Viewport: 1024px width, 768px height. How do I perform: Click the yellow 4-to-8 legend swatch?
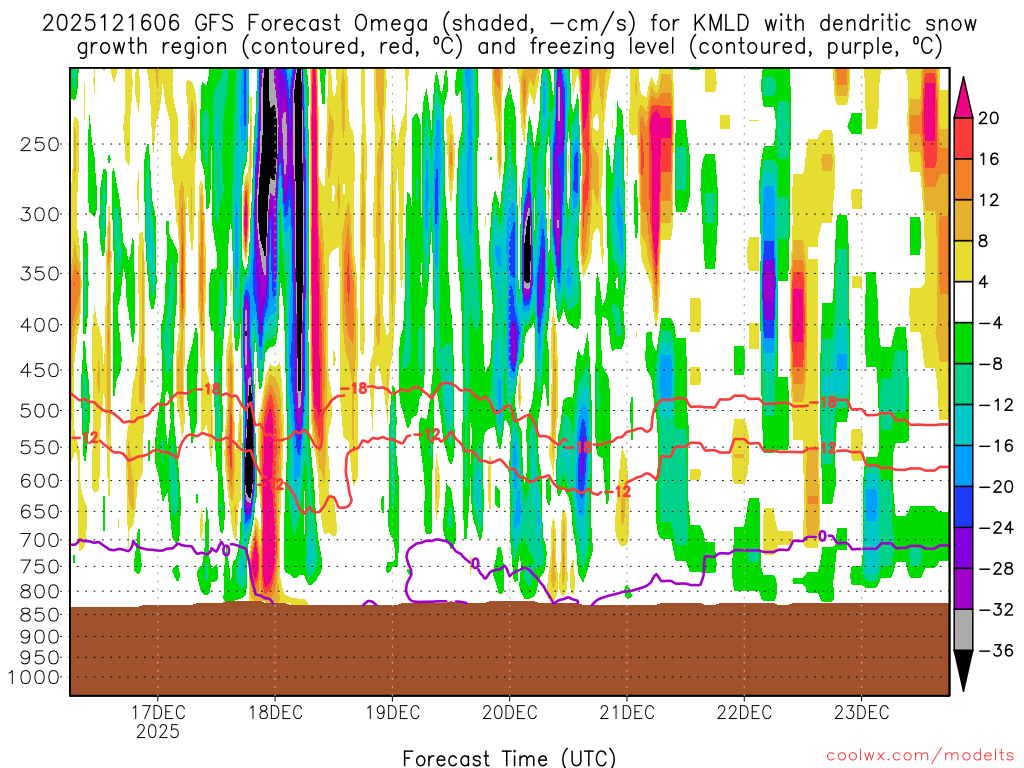(x=963, y=261)
